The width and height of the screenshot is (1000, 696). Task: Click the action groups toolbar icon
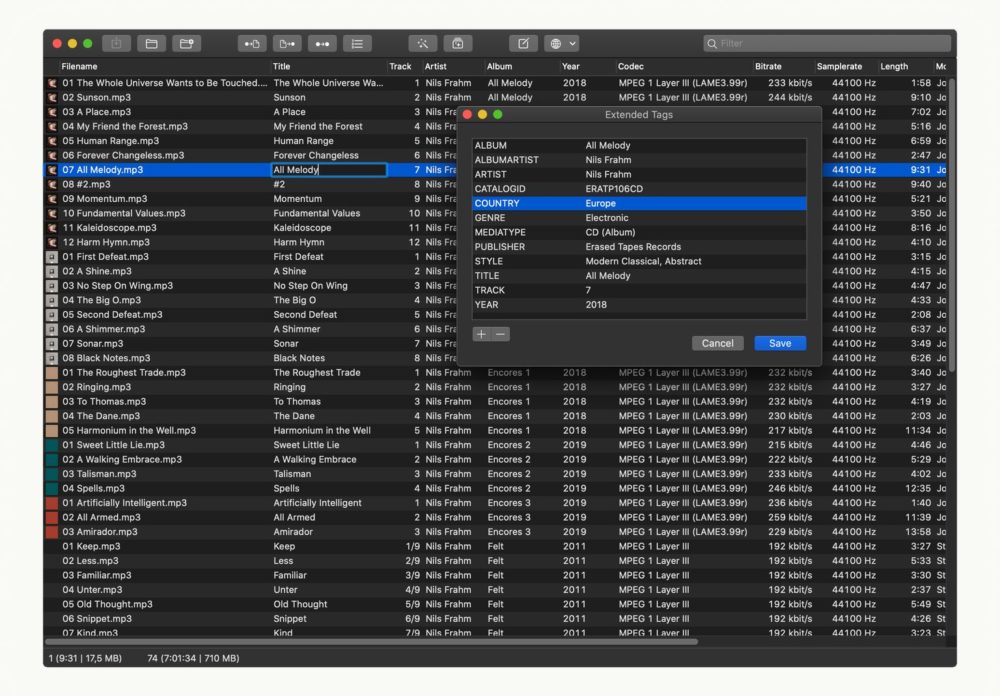pos(458,43)
